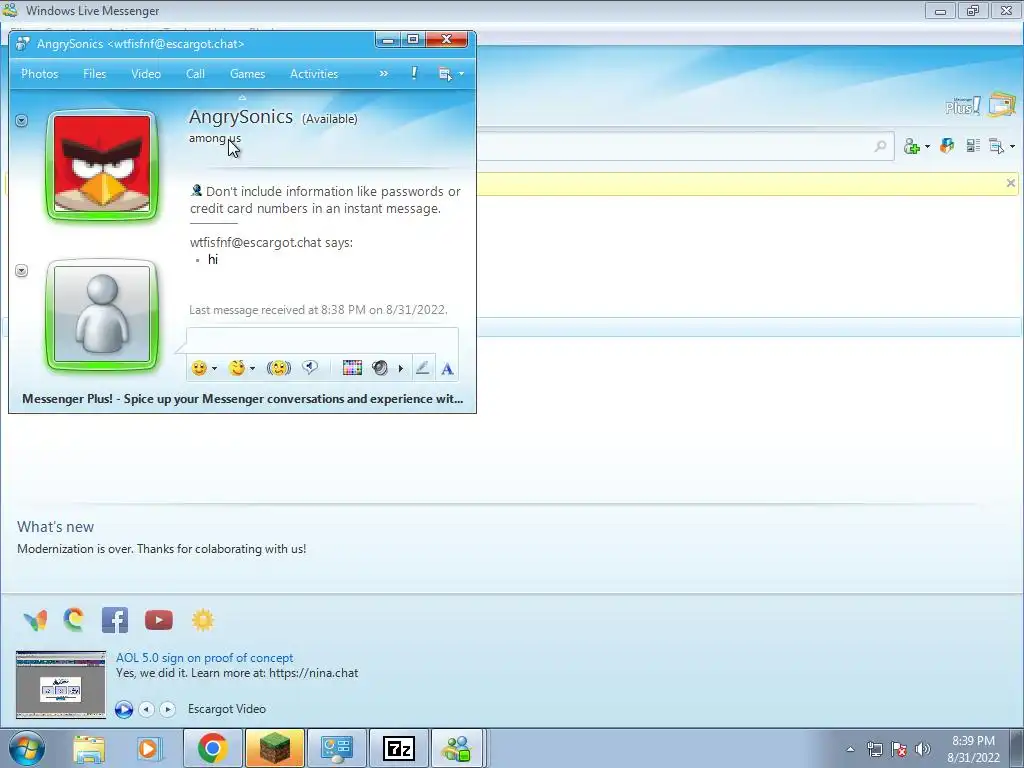Click the Messenger Plus! banner text
1024x768 pixels.
[242, 398]
